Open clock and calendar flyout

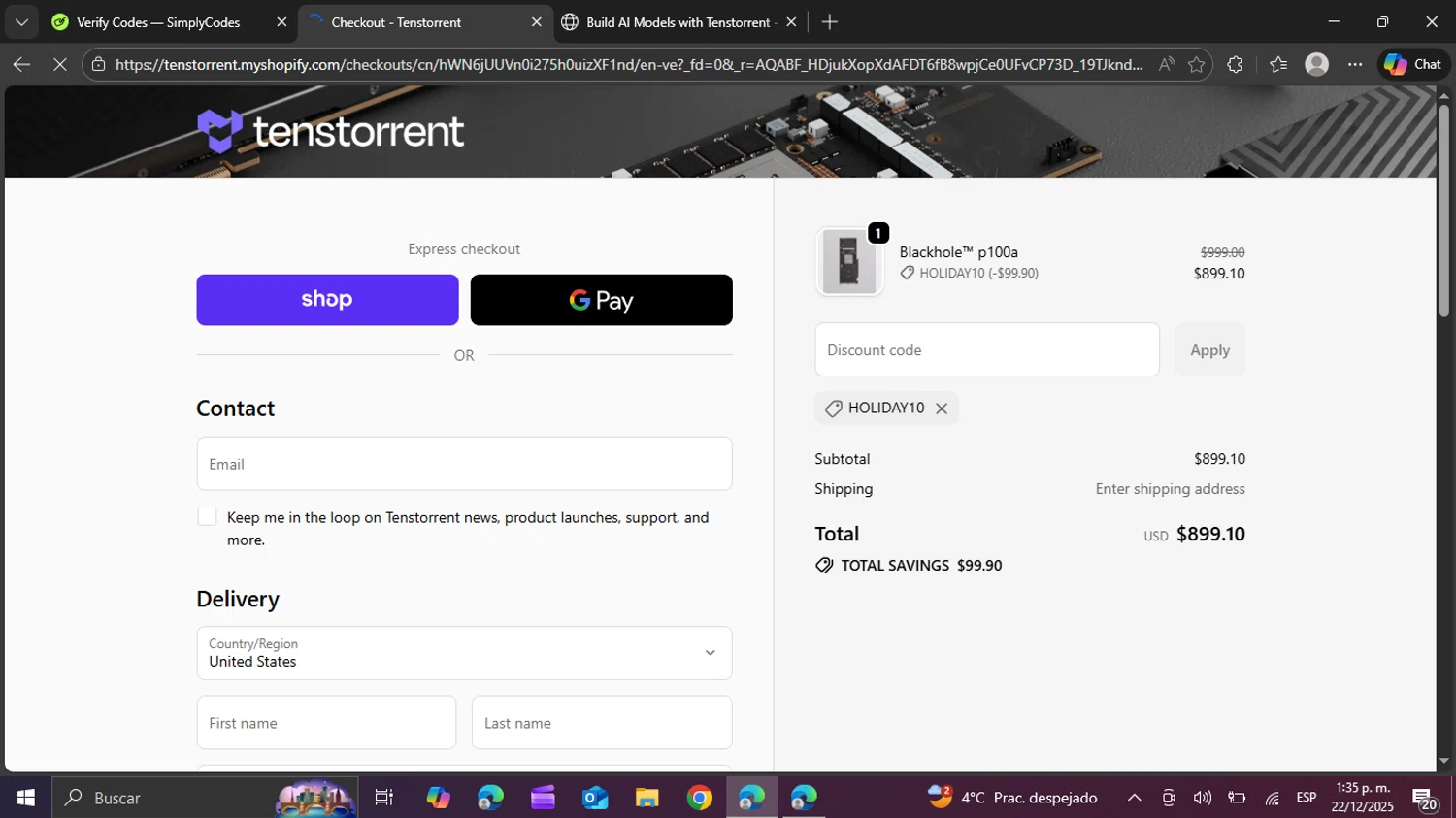tap(1363, 798)
